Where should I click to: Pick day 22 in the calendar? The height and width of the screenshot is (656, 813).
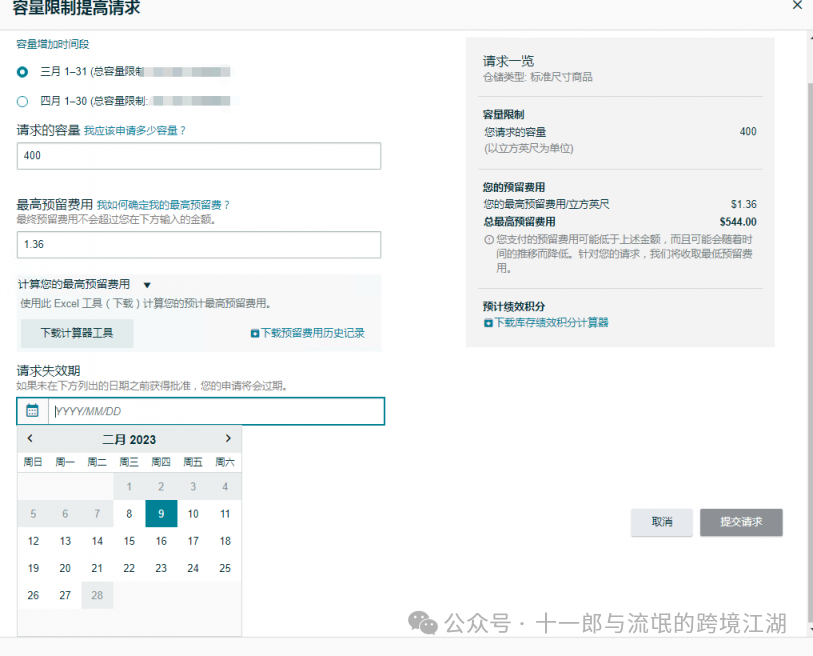(129, 568)
